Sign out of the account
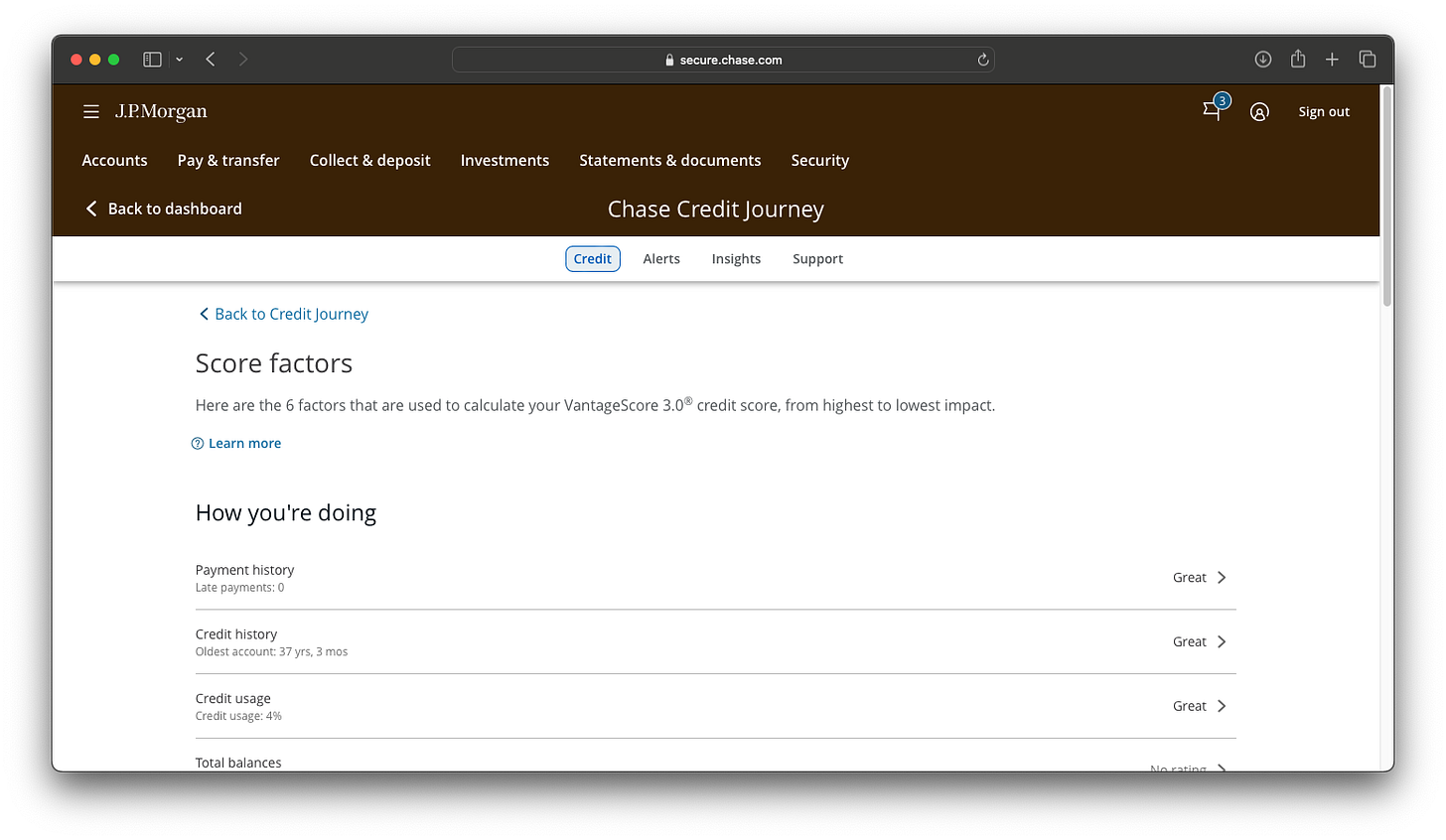The height and width of the screenshot is (840, 1446). click(x=1324, y=112)
